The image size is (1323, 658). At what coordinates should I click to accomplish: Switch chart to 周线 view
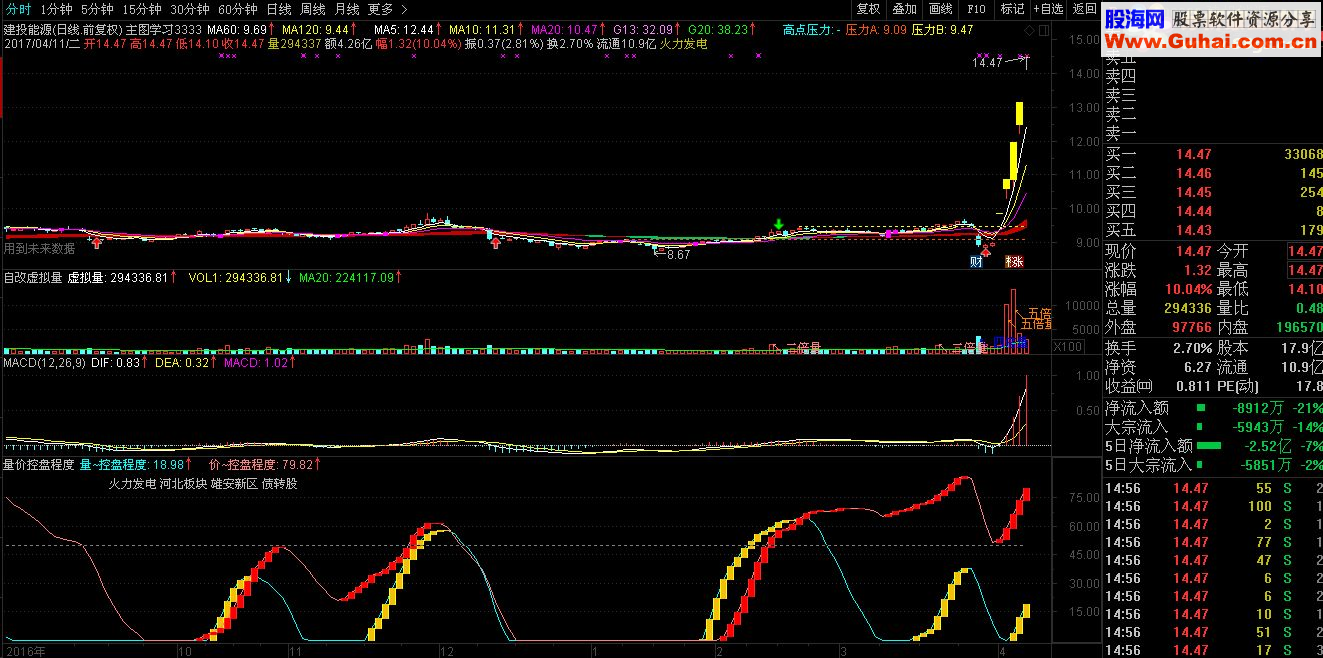tap(312, 9)
